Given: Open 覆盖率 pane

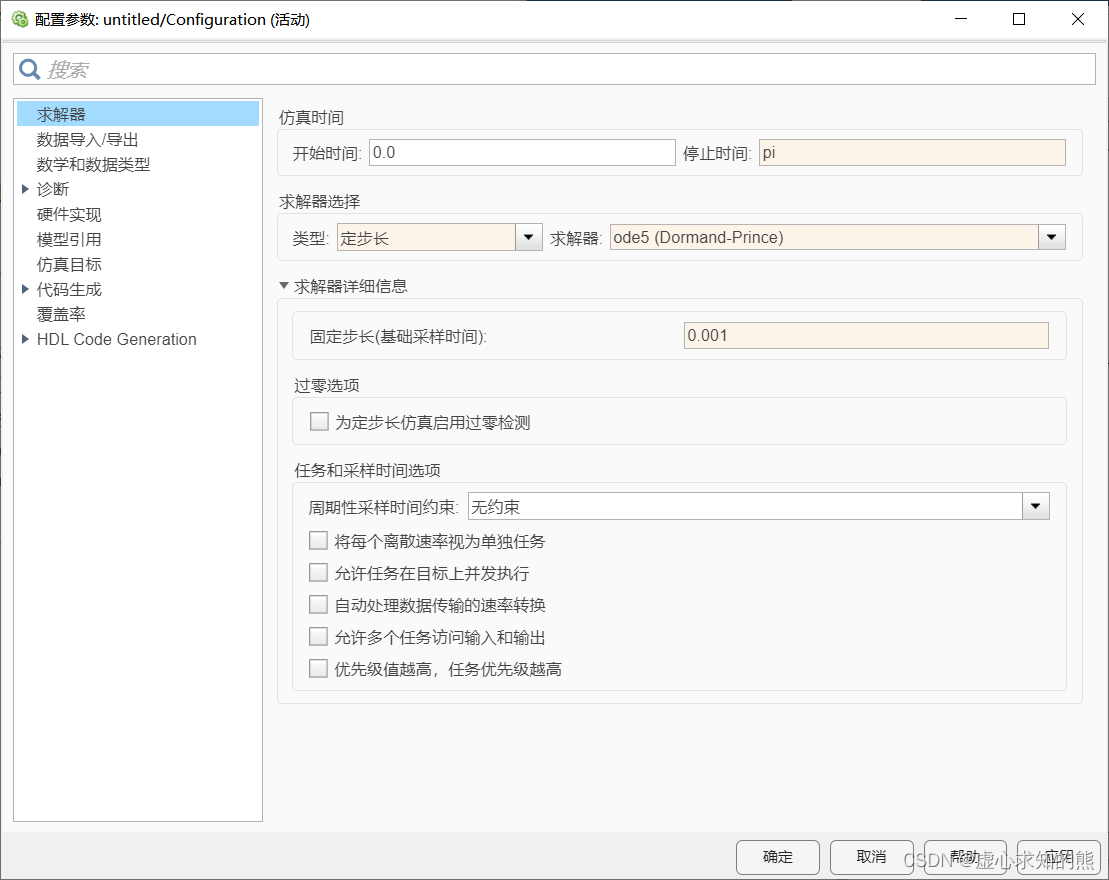Looking at the screenshot, I should [x=62, y=314].
